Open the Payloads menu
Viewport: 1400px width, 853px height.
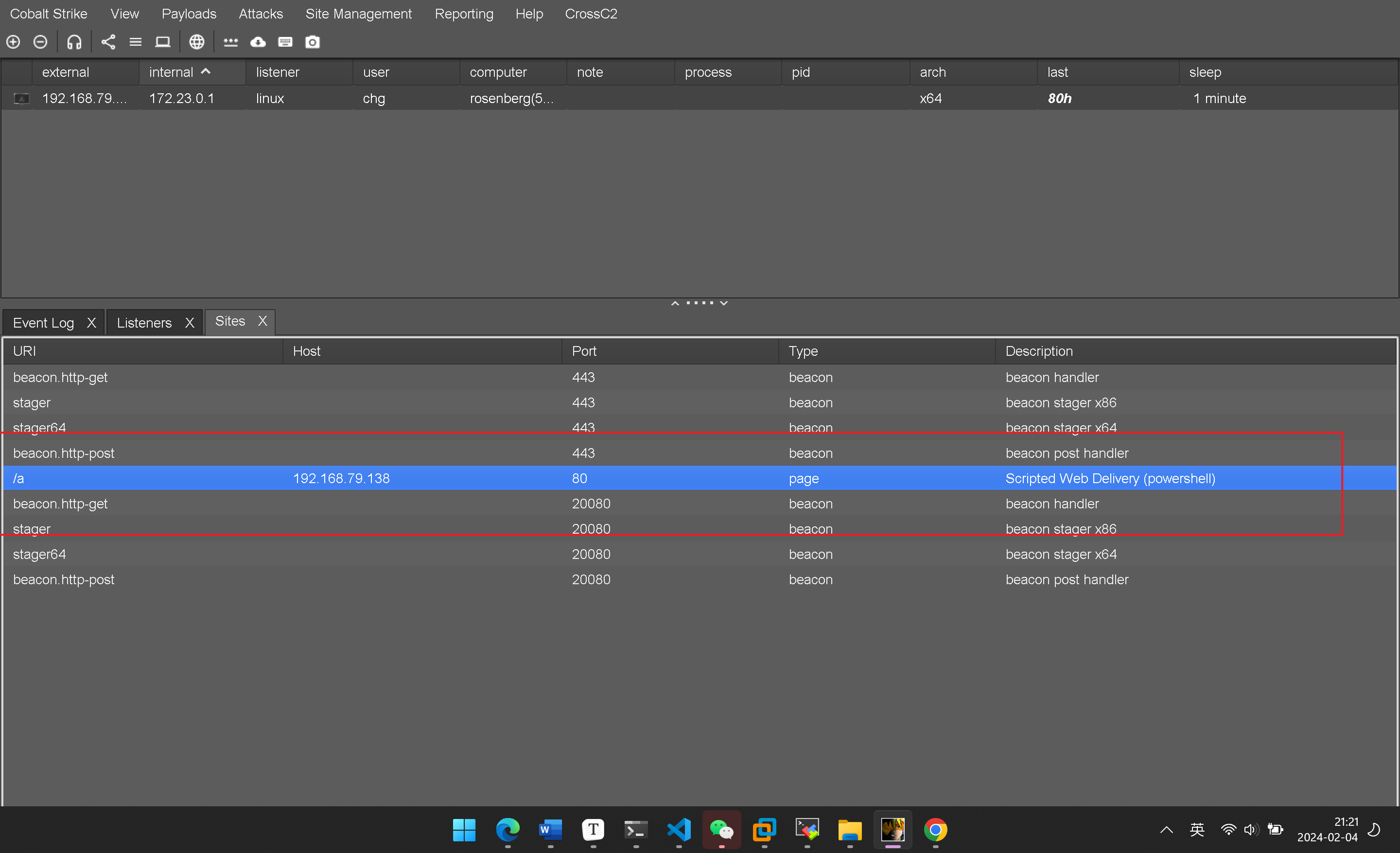click(189, 14)
